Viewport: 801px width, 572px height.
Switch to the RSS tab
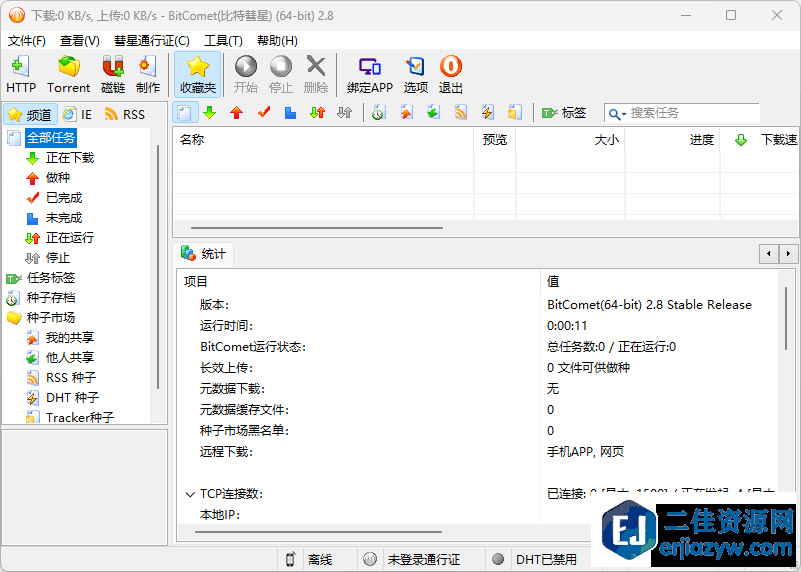125,114
